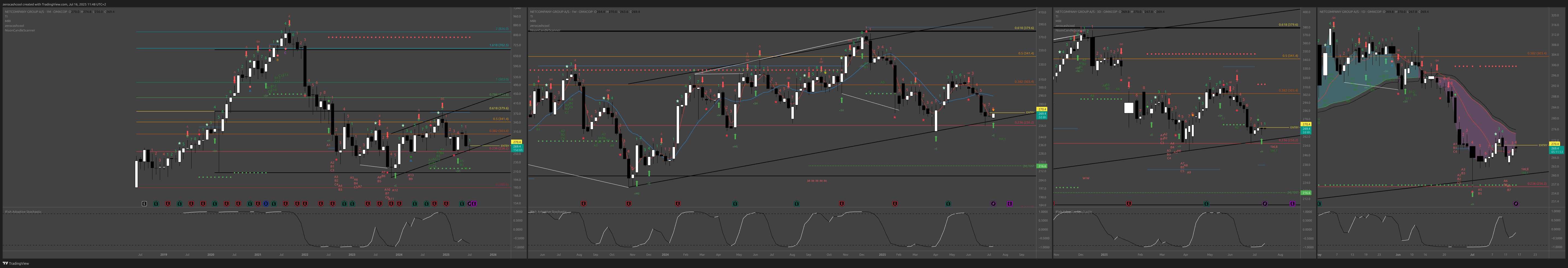
Task: Click the green E earnings marker on 3D chart
Action: coord(1206,204)
